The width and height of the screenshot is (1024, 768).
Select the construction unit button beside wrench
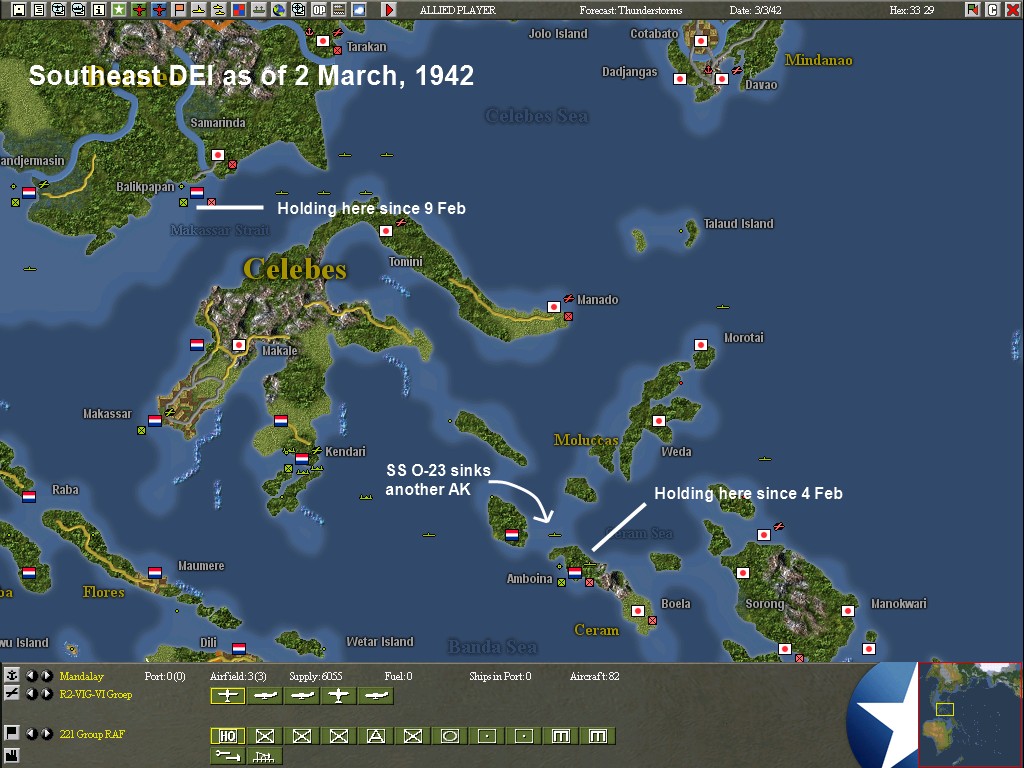(264, 756)
